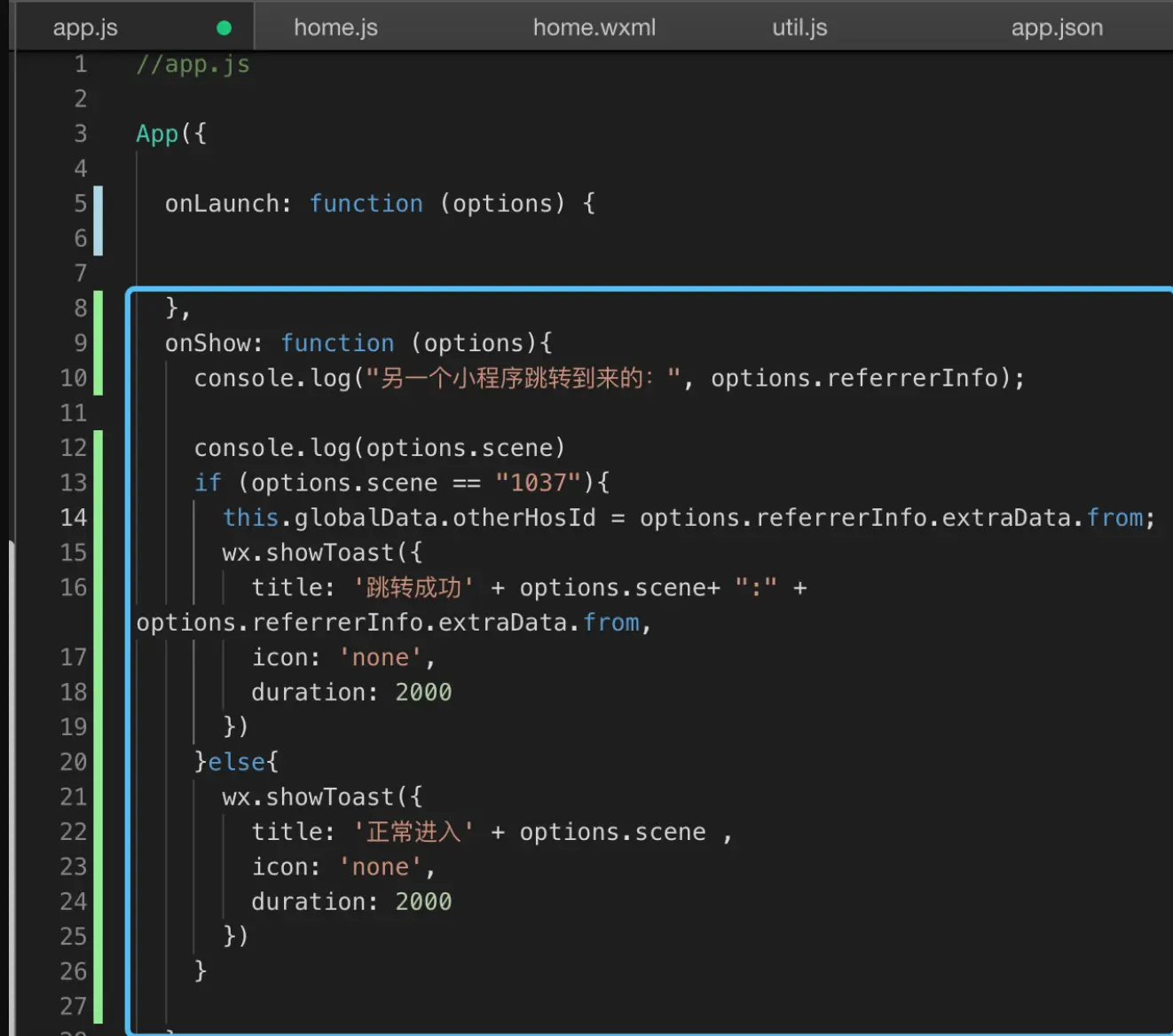This screenshot has height=1036, width=1173.
Task: Click options.referrerInfo on line 10
Action: tap(854, 379)
